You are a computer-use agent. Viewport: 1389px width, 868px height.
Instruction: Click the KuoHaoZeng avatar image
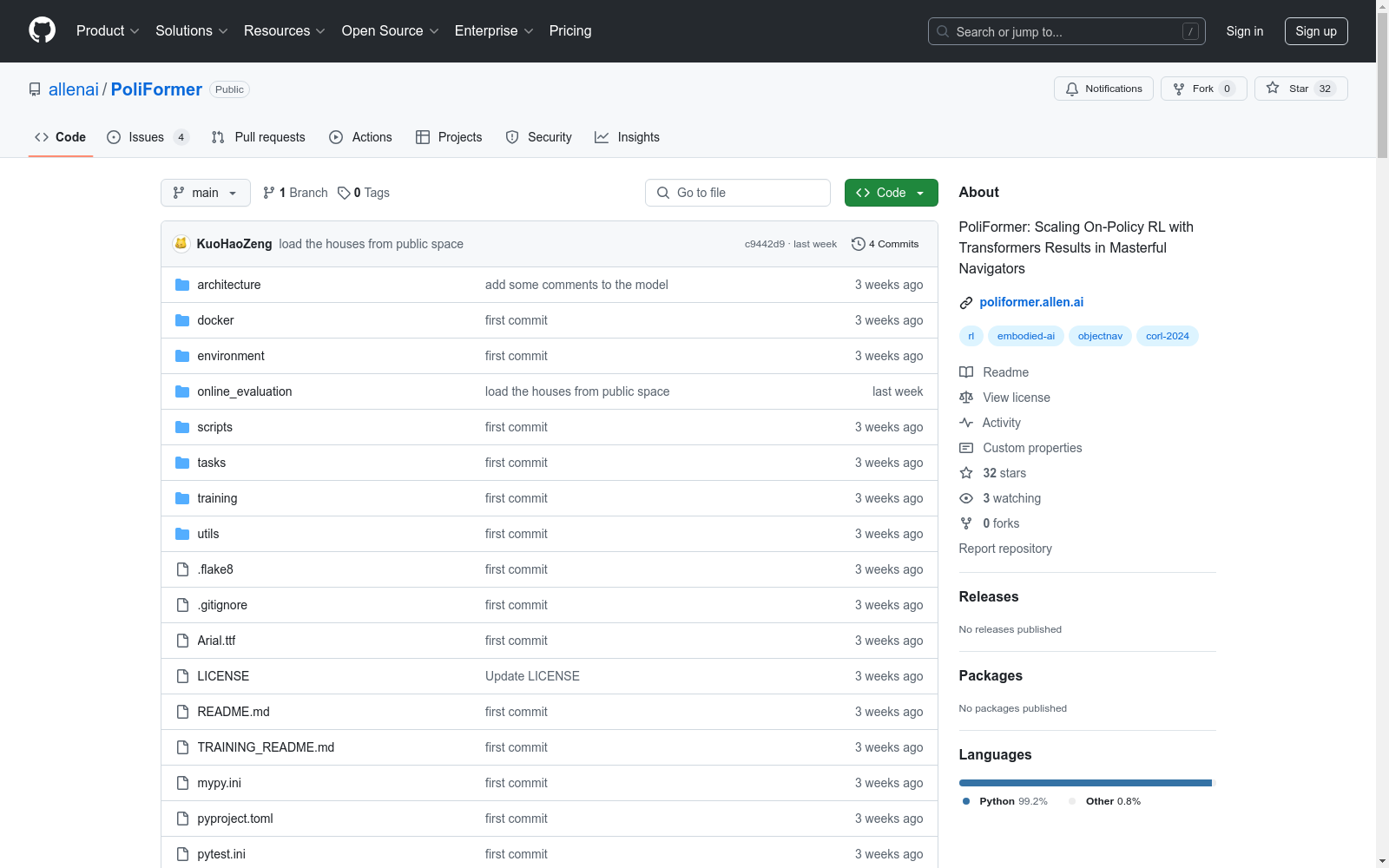181,244
